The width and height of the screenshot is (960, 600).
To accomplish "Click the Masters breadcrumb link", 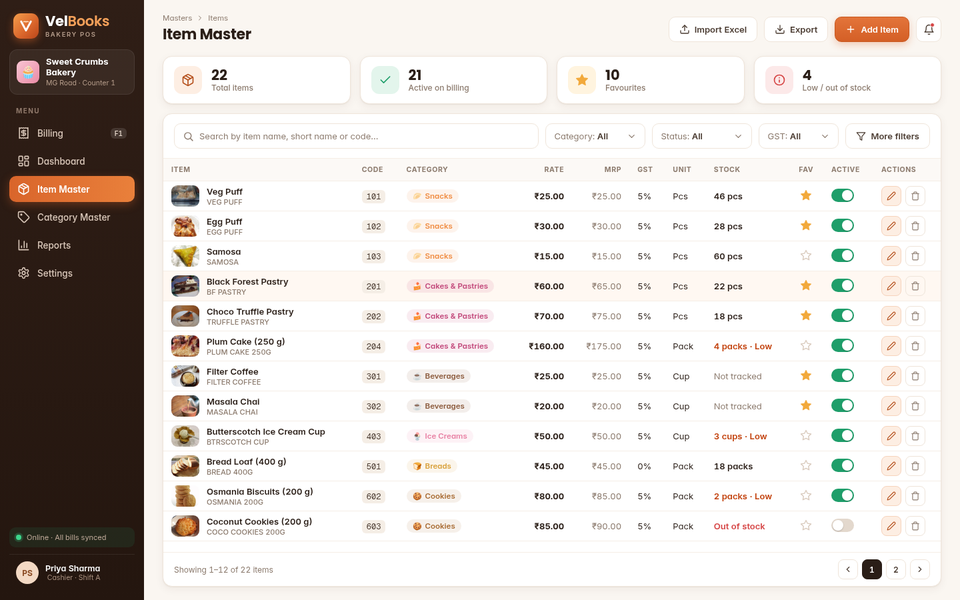I will point(177,18).
